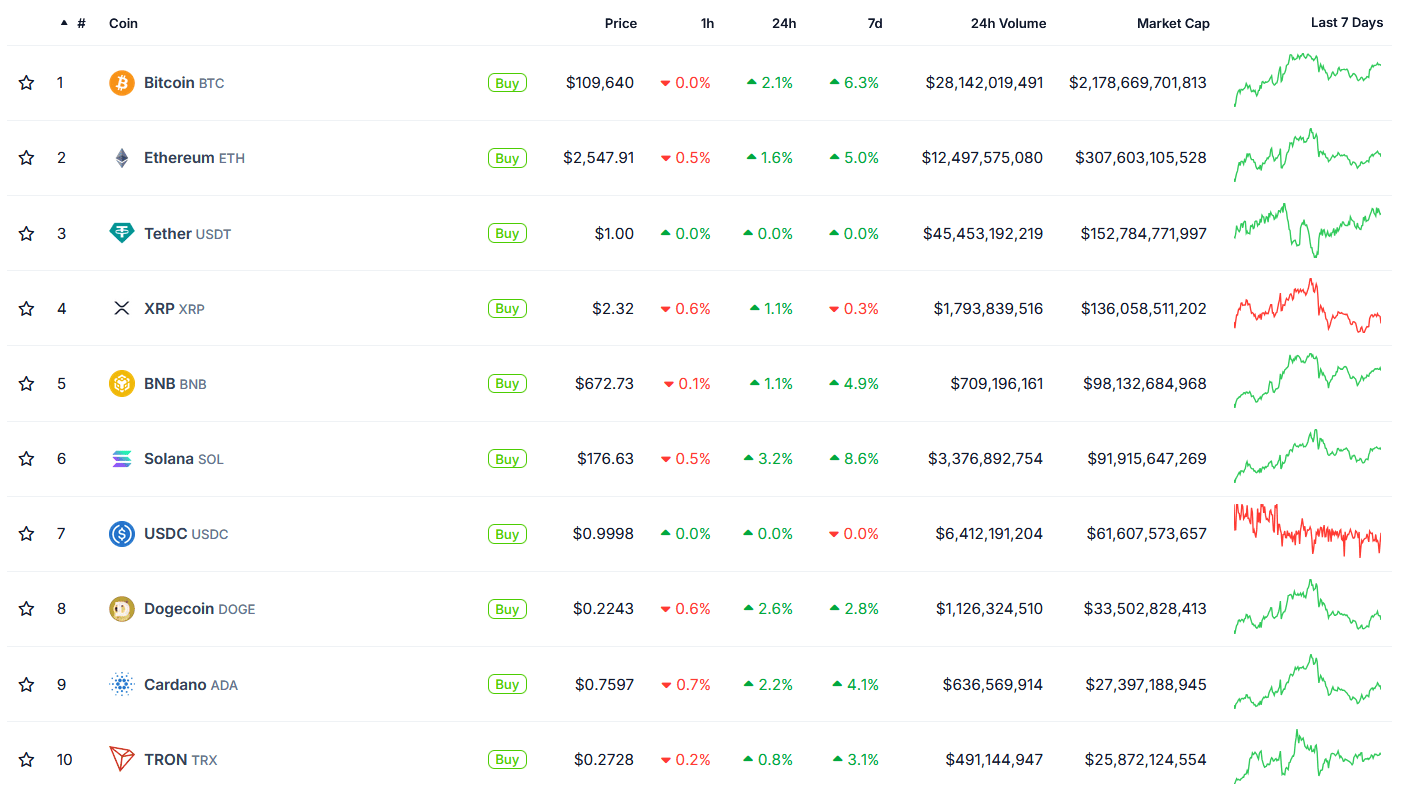Click the Buy button for Ethereum
Image resolution: width=1409 pixels, height=793 pixels.
pos(507,158)
